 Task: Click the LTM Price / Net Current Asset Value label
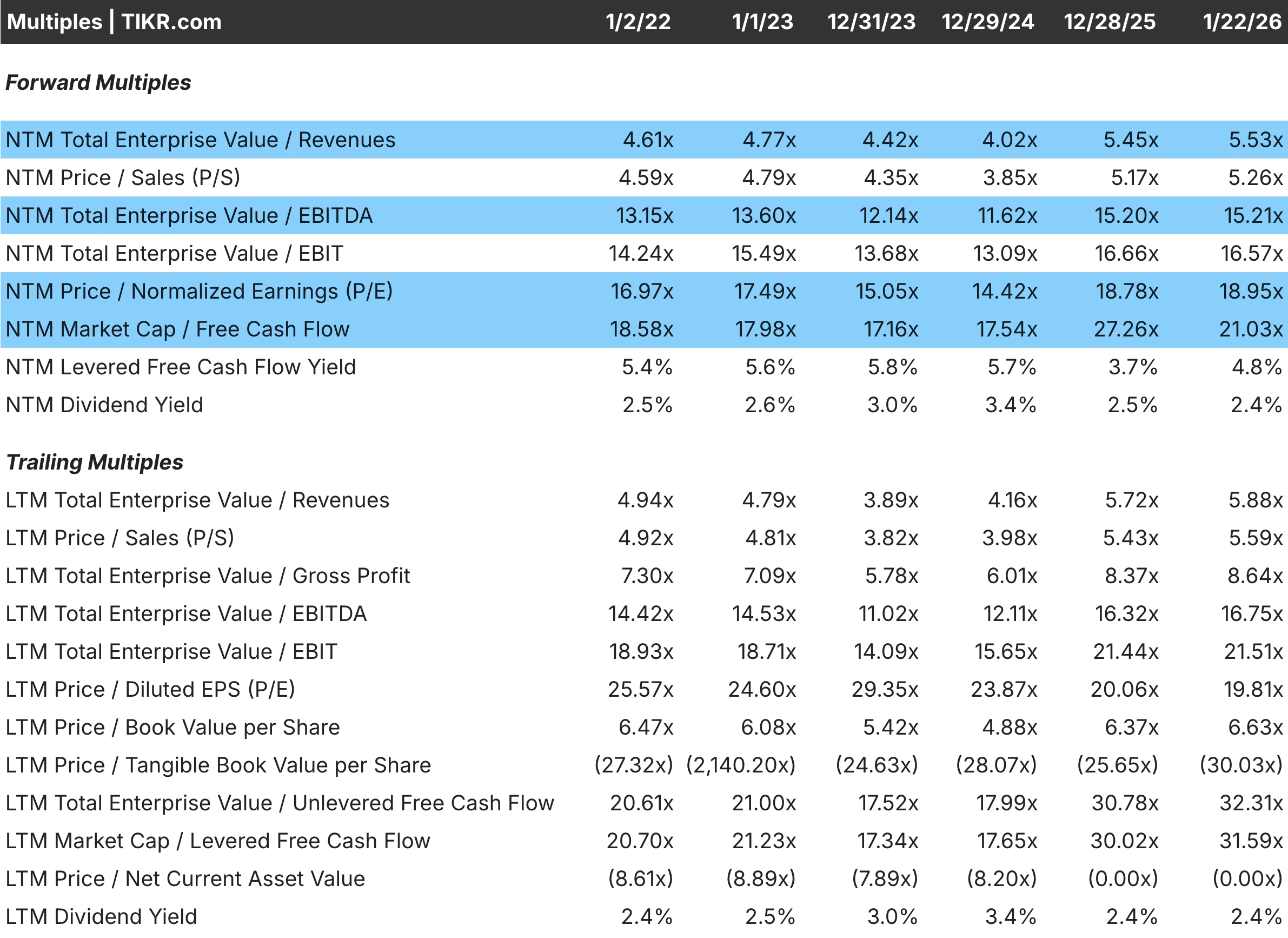click(185, 879)
